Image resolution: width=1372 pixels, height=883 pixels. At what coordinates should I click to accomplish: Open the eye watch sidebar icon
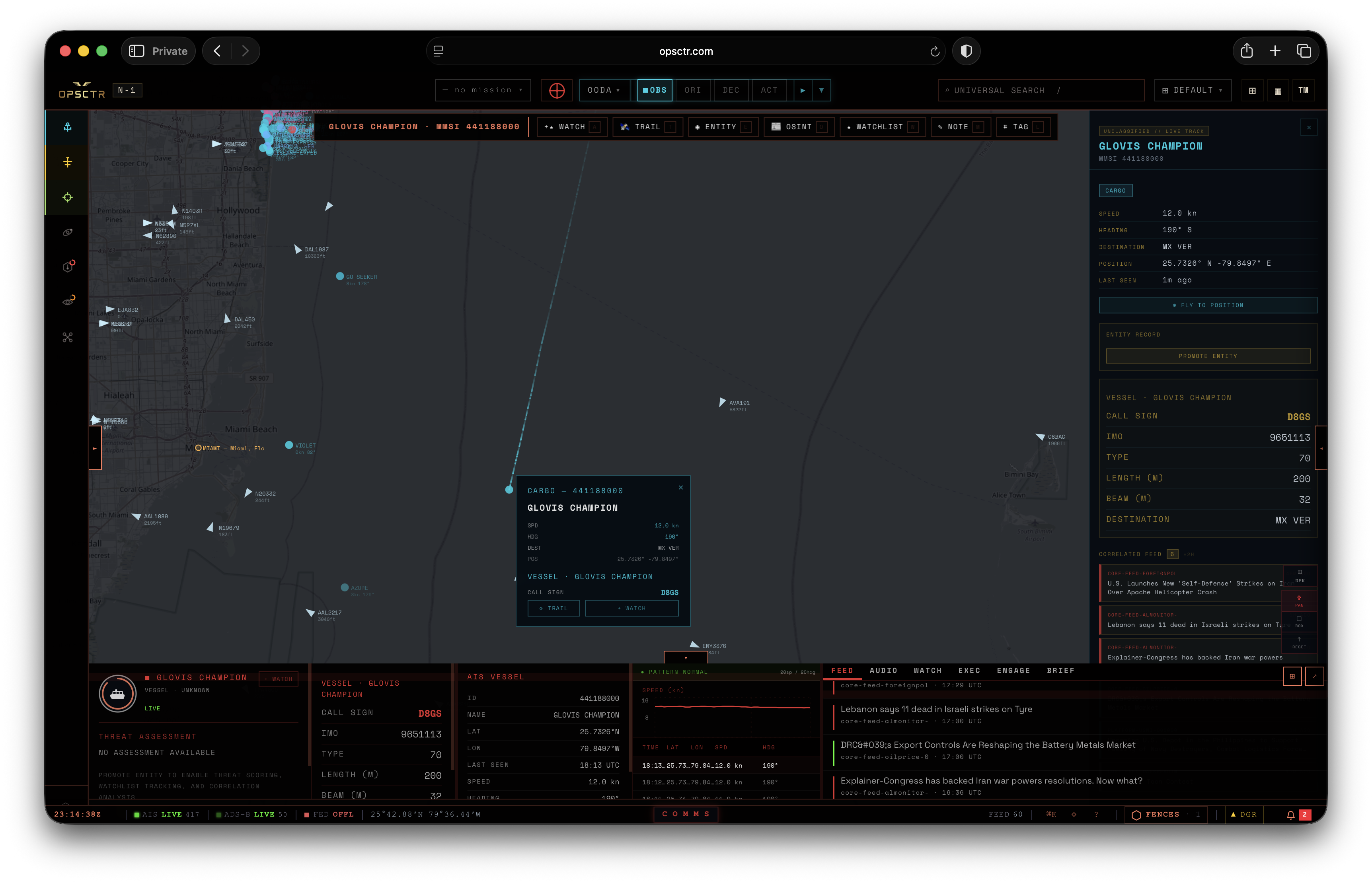click(68, 301)
